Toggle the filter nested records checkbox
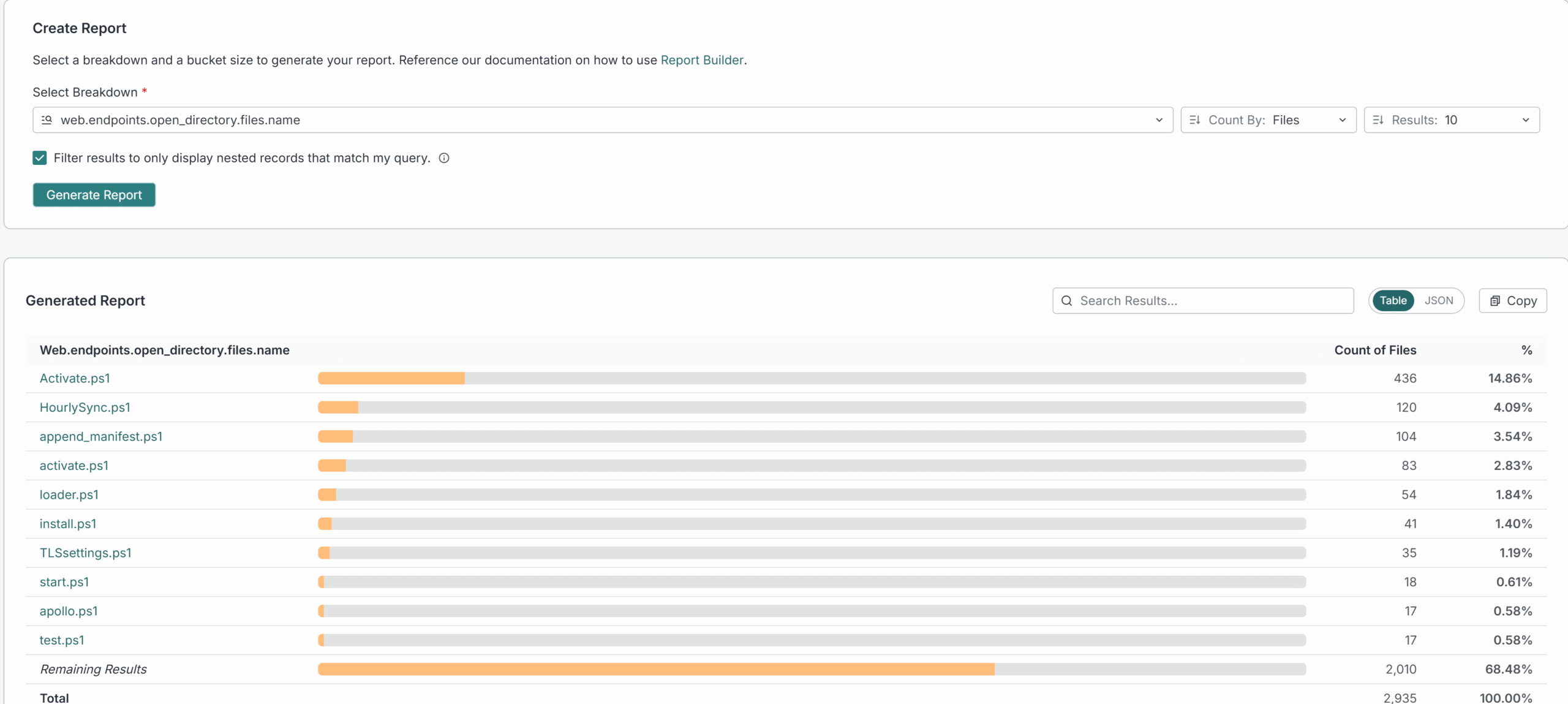 point(40,158)
